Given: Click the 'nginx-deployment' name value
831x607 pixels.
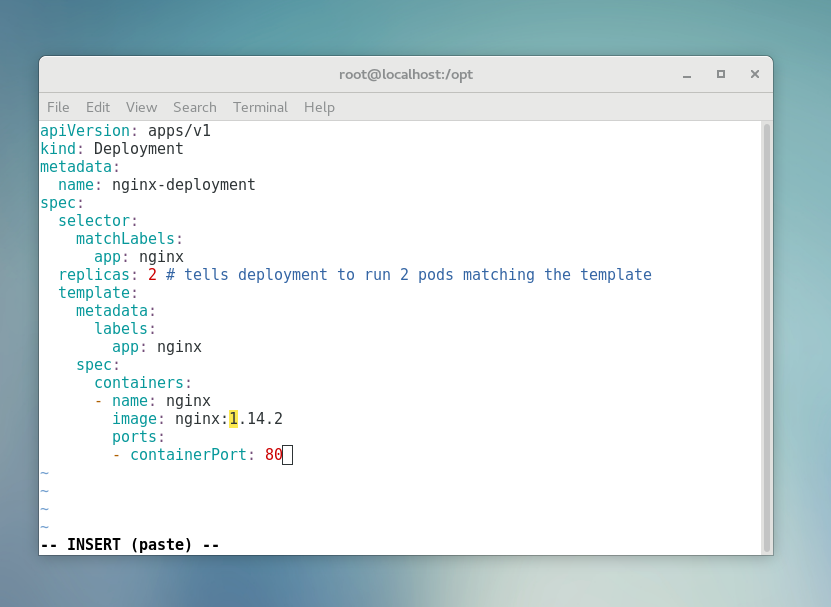Looking at the screenshot, I should (183, 185).
